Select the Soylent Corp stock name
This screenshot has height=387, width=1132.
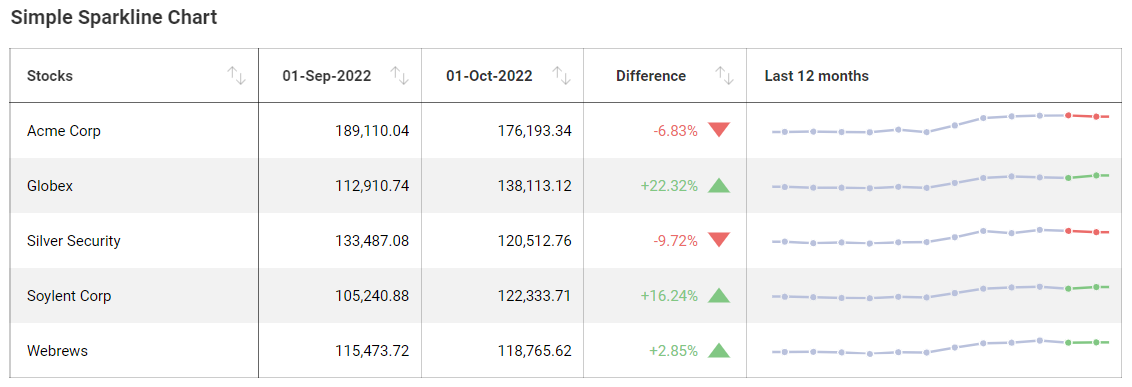coord(69,296)
